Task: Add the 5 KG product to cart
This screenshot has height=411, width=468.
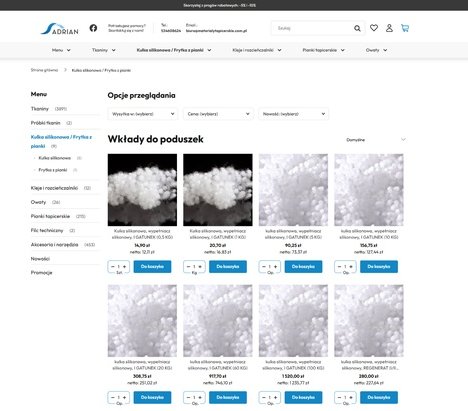Action: tap(303, 267)
